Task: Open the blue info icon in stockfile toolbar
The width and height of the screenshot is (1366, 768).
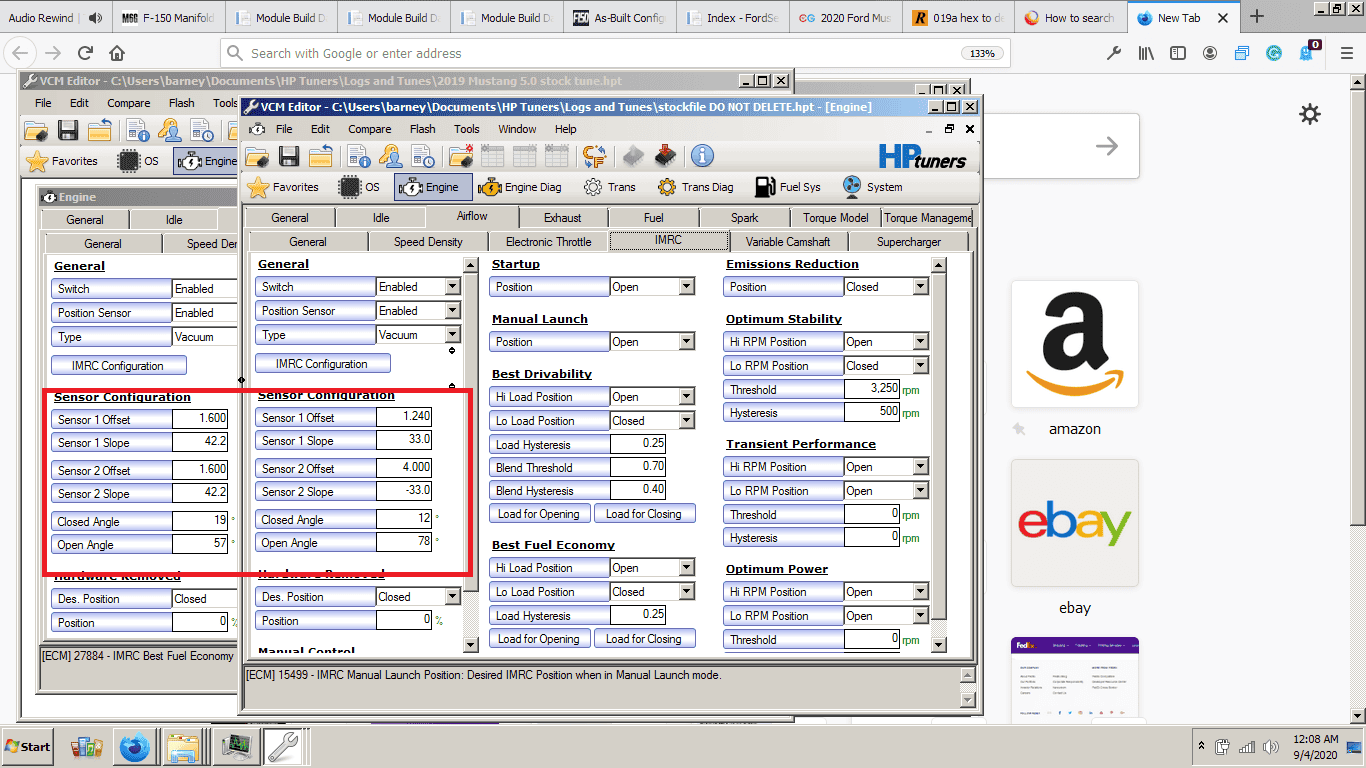Action: 702,156
